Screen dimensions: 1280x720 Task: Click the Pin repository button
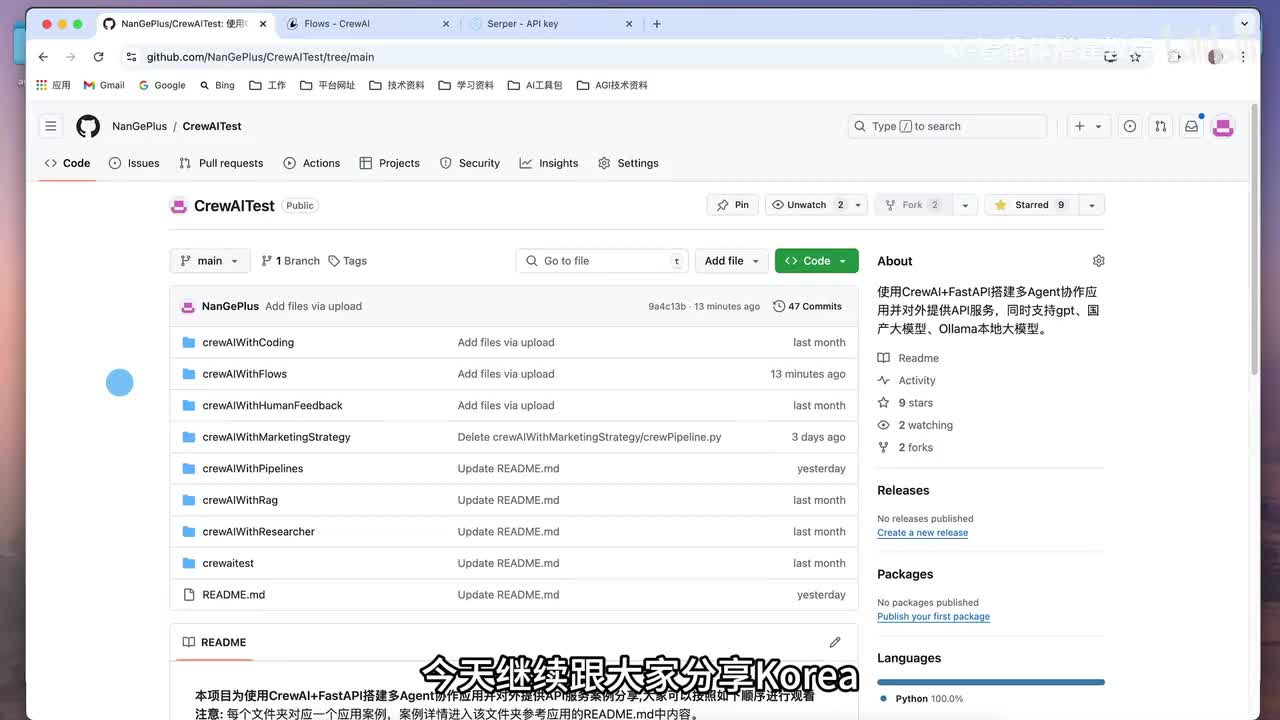(733, 205)
